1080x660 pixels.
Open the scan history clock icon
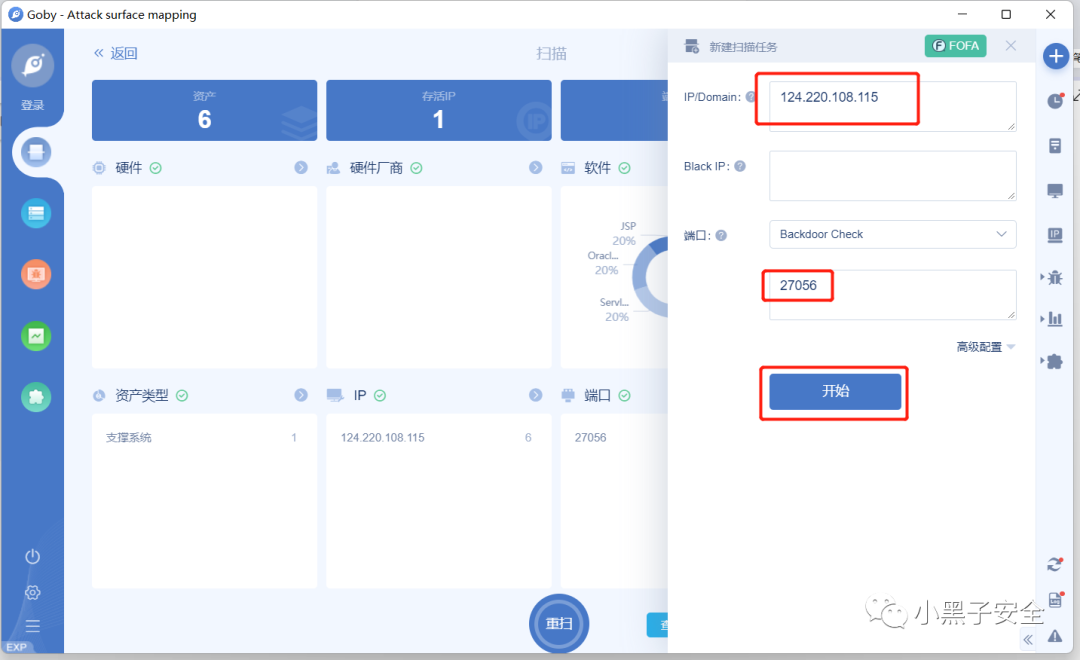tap(1055, 101)
